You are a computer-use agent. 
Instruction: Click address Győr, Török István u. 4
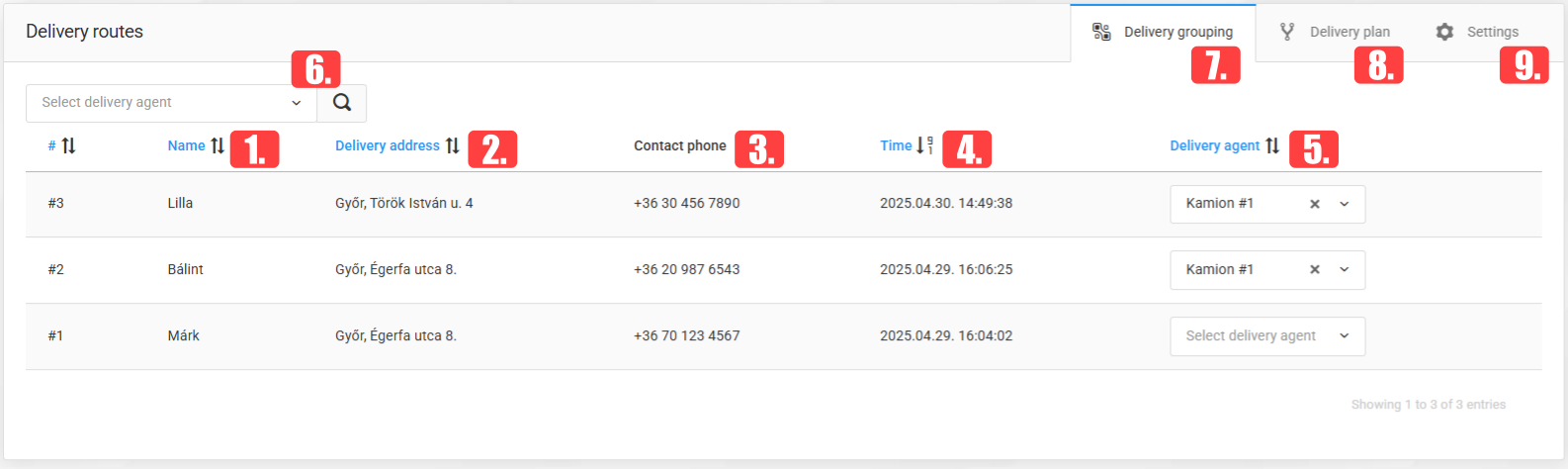coord(404,203)
